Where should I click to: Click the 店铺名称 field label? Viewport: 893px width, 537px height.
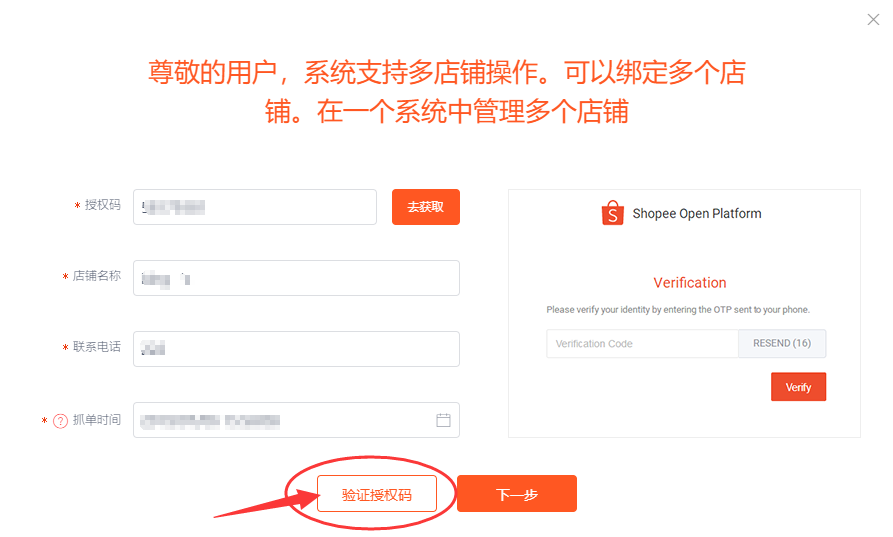(97, 276)
